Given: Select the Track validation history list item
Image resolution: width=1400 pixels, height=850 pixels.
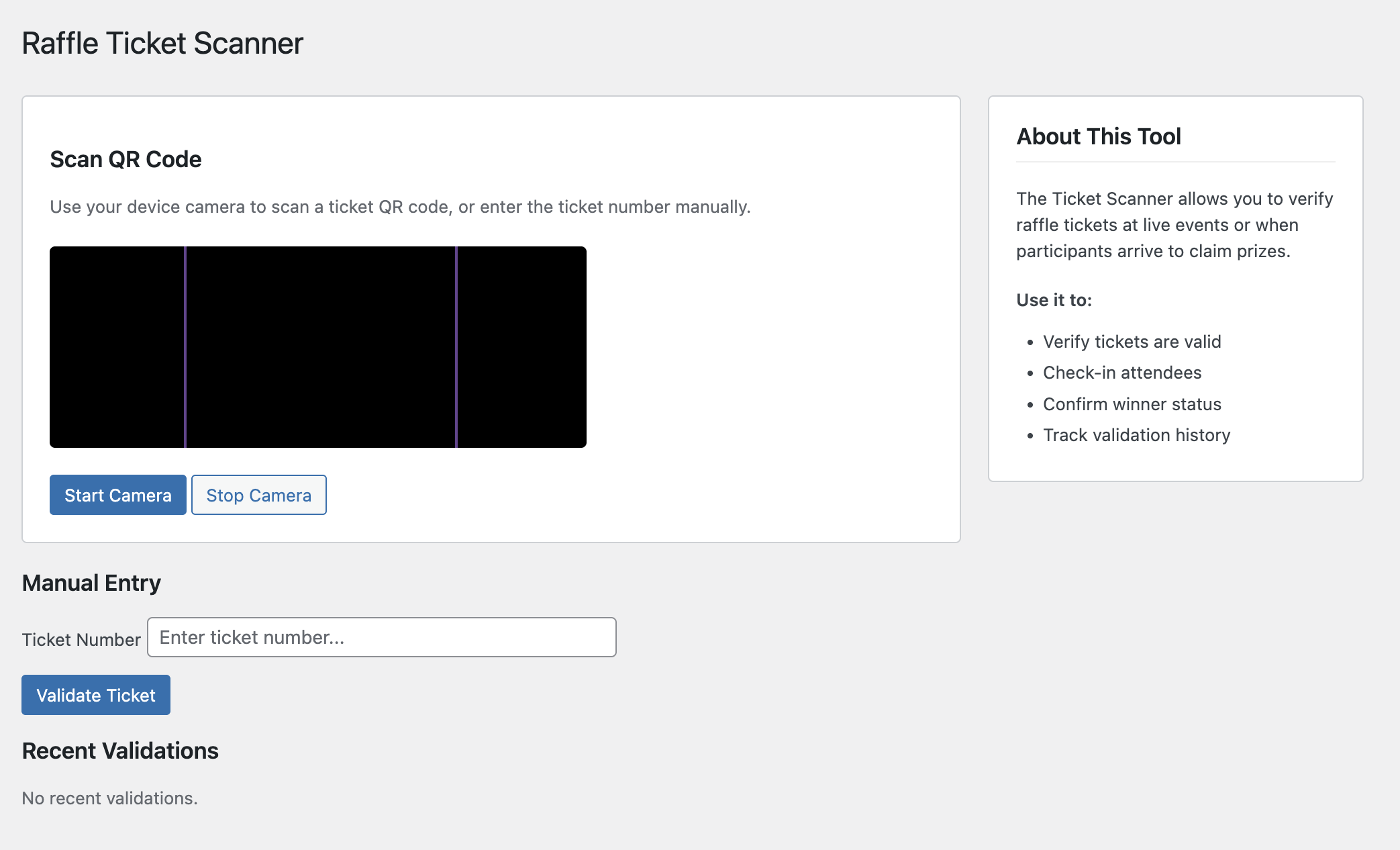Looking at the screenshot, I should click(1136, 435).
